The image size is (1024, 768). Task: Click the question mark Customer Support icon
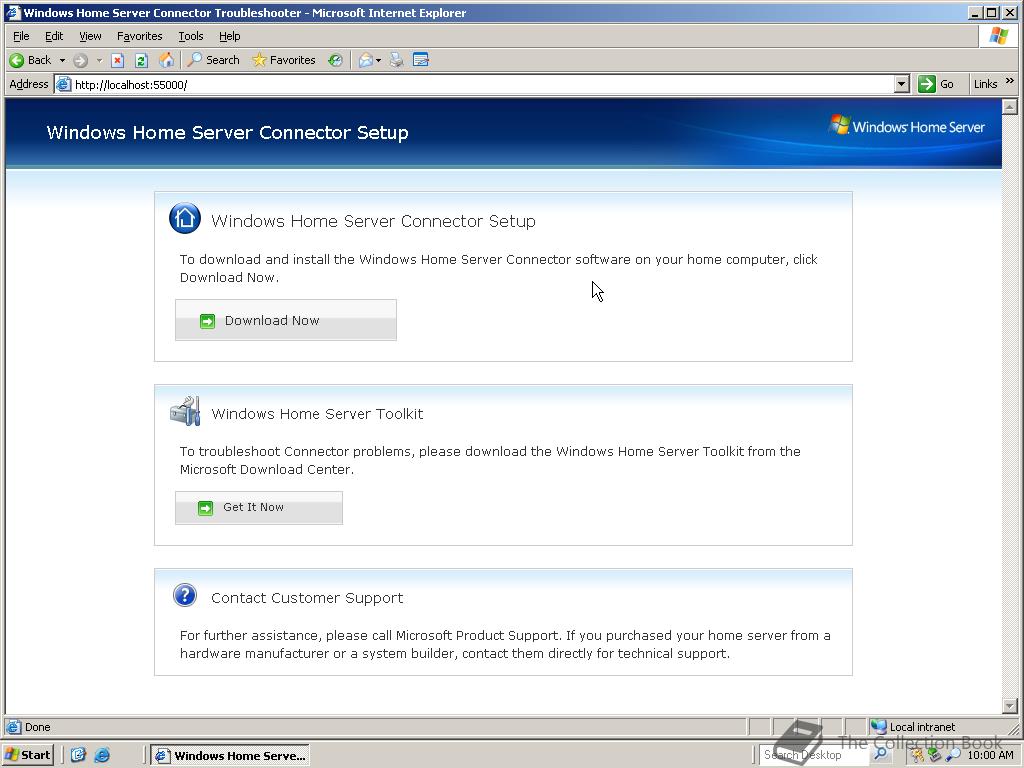185,595
